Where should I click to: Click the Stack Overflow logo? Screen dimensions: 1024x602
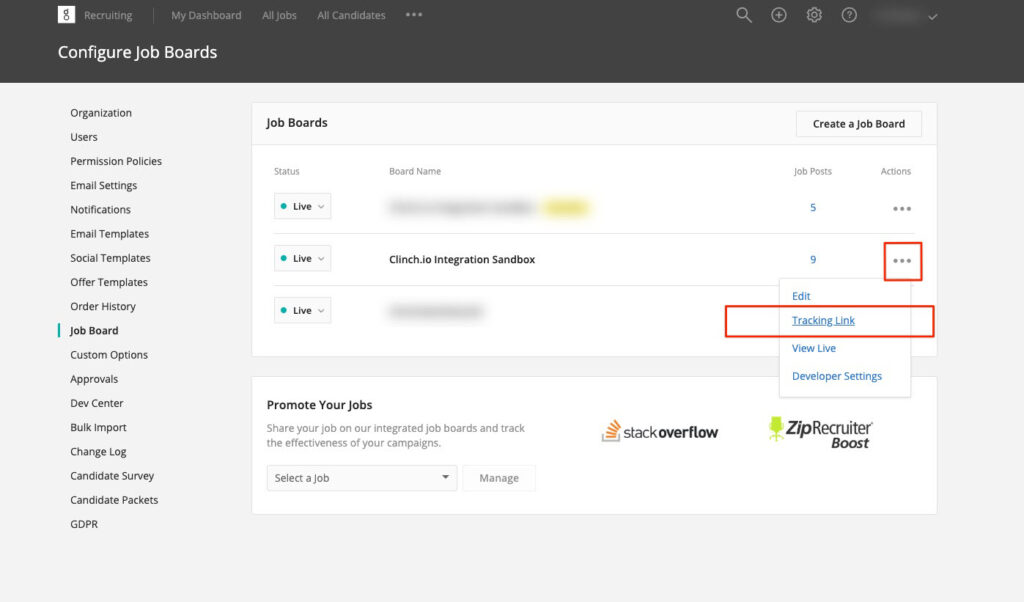point(660,432)
